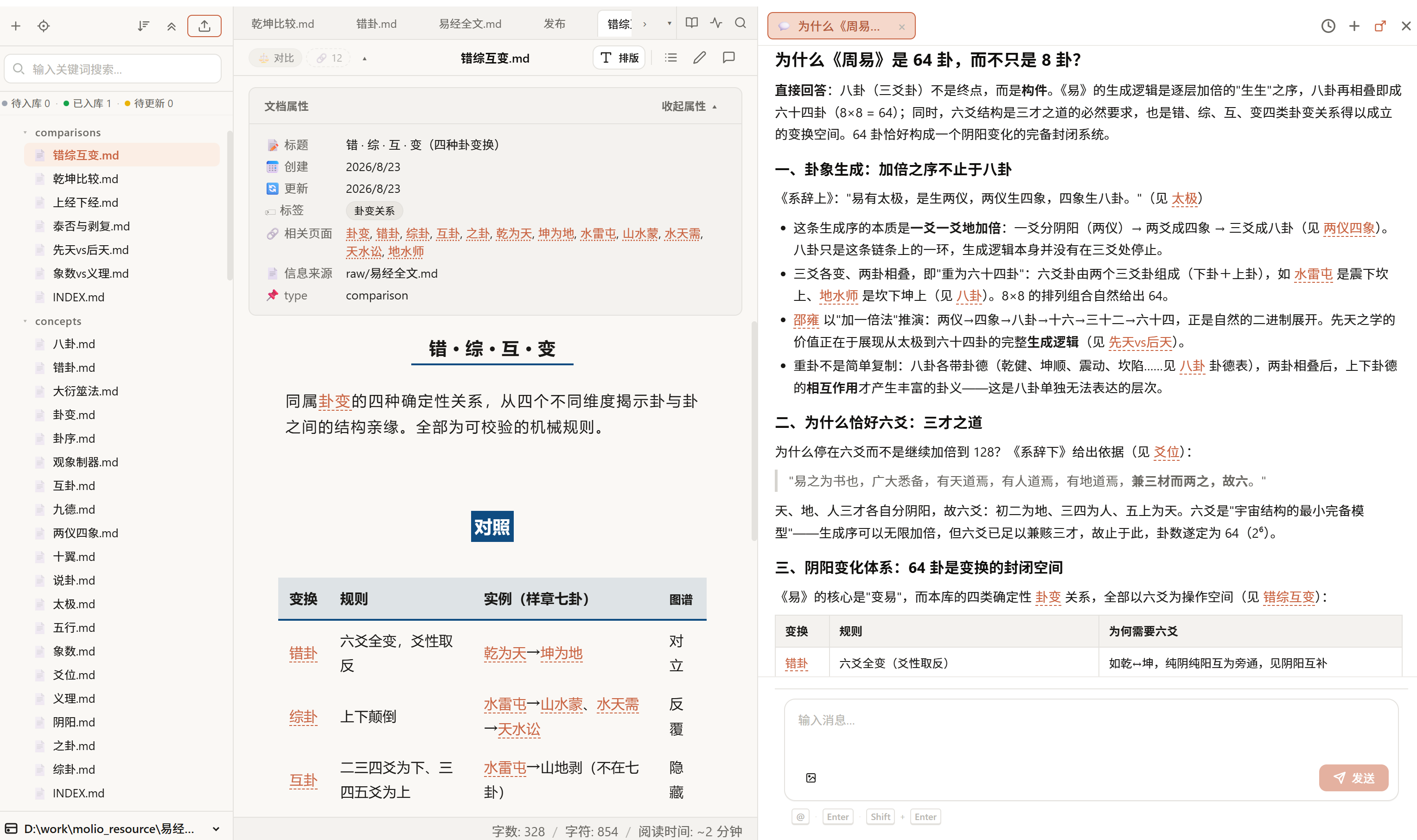The height and width of the screenshot is (840, 1417).
Task: Show the outline list icon
Action: [671, 58]
